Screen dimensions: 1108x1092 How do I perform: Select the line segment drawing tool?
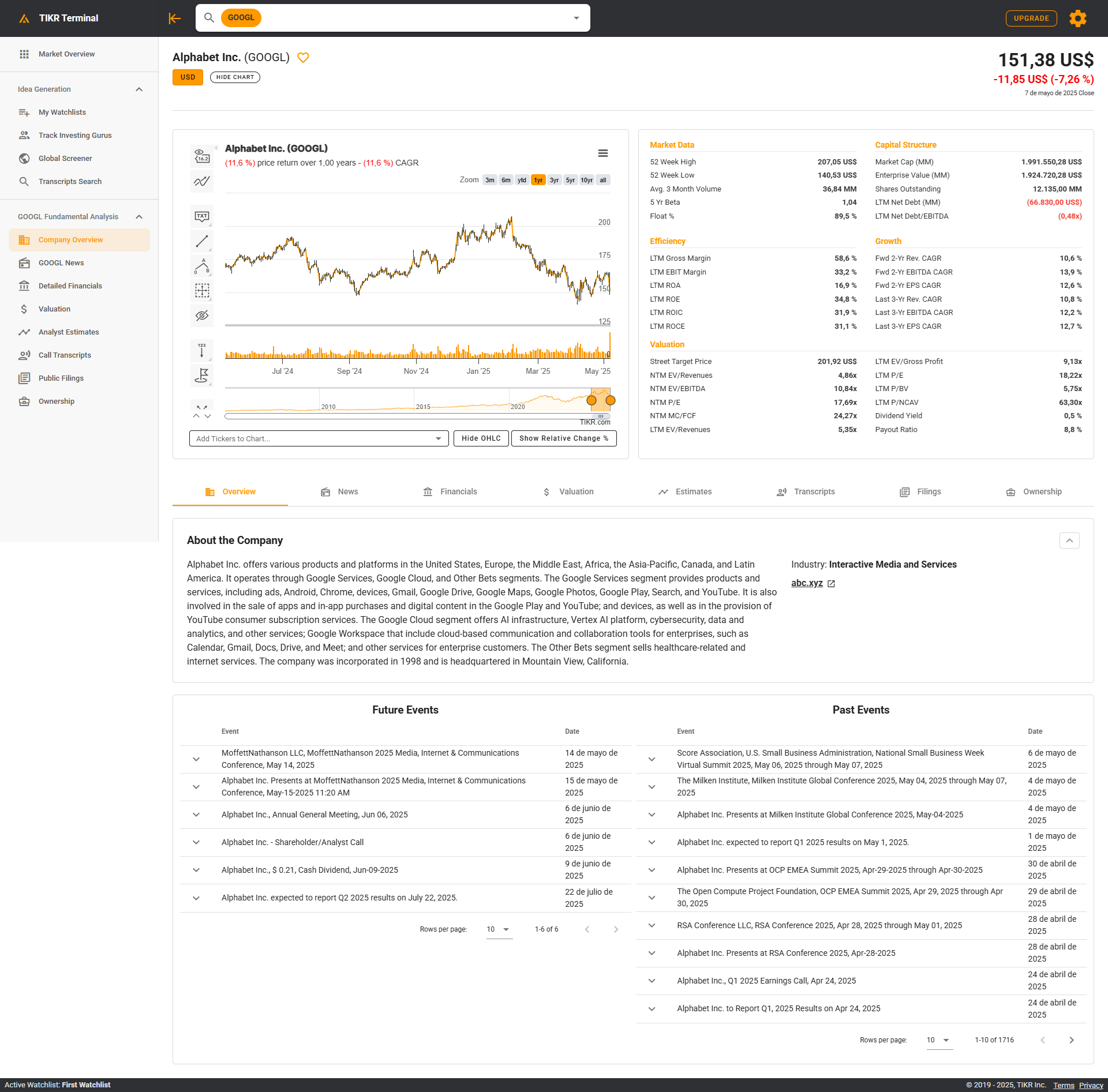coord(201,241)
